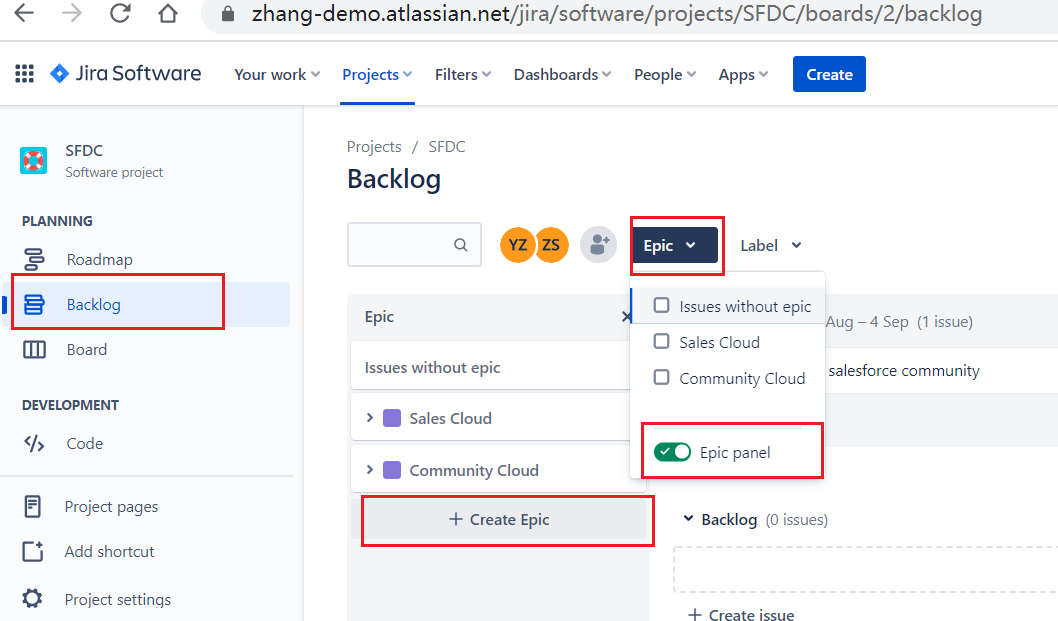
Task: Open the salesforce community issue
Action: point(904,371)
